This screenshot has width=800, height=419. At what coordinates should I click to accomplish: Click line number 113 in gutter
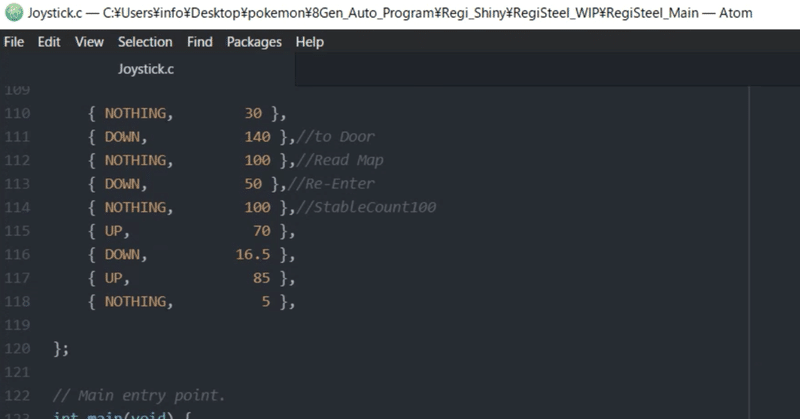click(x=17, y=184)
